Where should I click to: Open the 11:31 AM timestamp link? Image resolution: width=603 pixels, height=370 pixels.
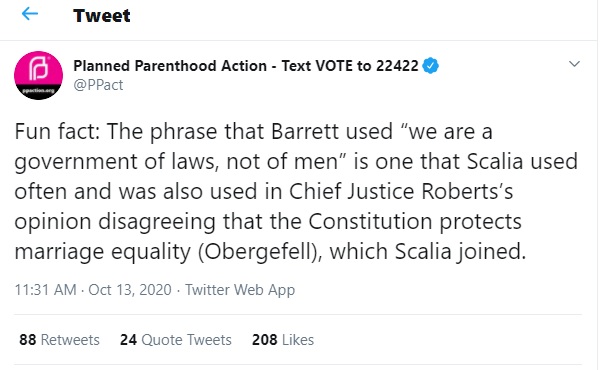pyautogui.click(x=45, y=290)
